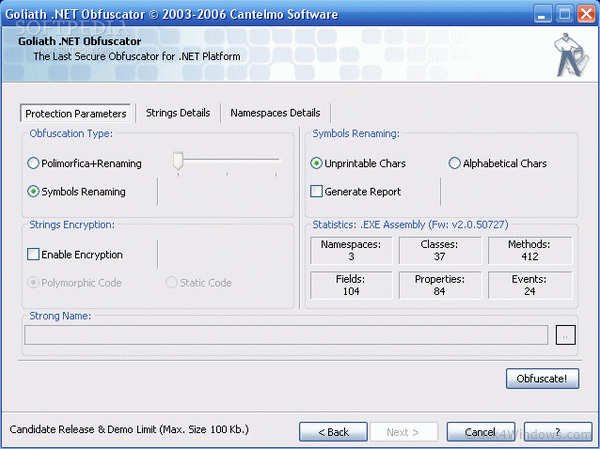Go back with the < Back button
The width and height of the screenshot is (600, 449).
click(x=333, y=432)
